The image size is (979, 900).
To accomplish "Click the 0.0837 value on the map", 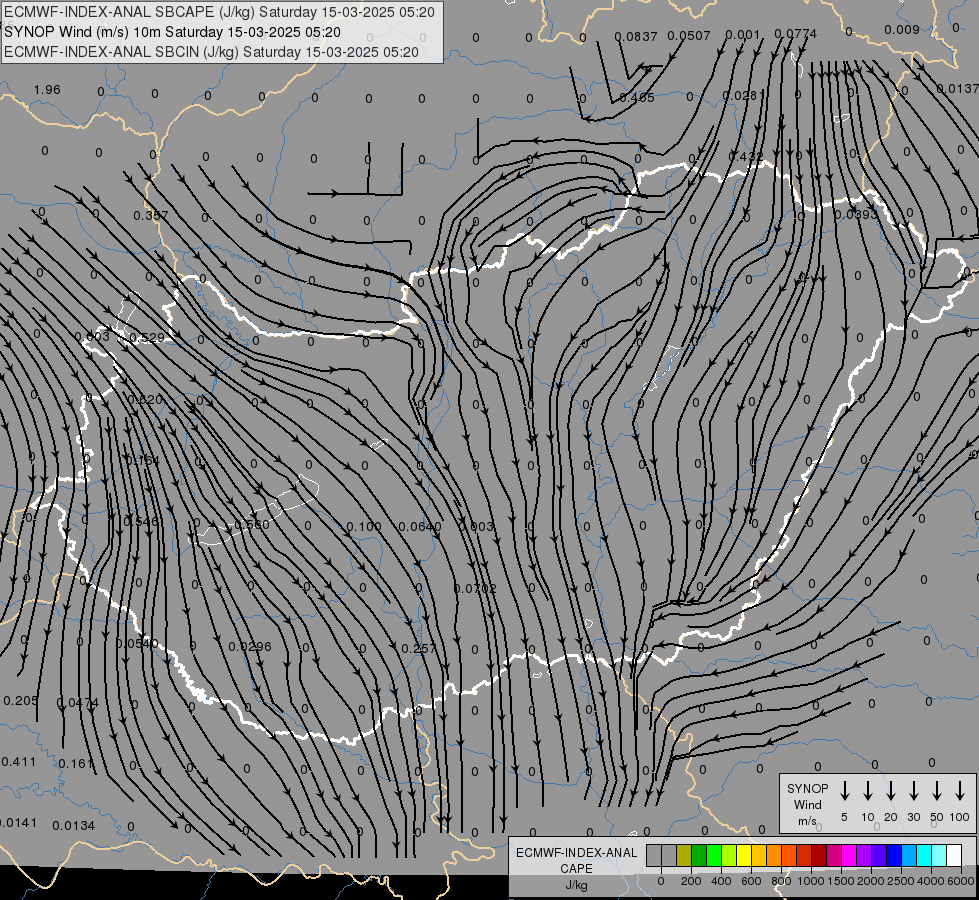I will click(x=636, y=37).
